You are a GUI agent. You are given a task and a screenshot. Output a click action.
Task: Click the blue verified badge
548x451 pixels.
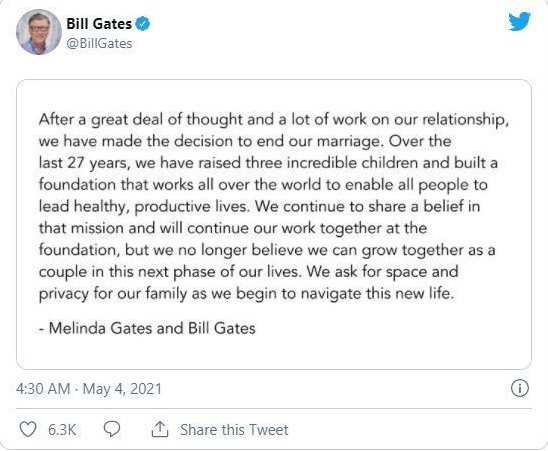point(143,24)
